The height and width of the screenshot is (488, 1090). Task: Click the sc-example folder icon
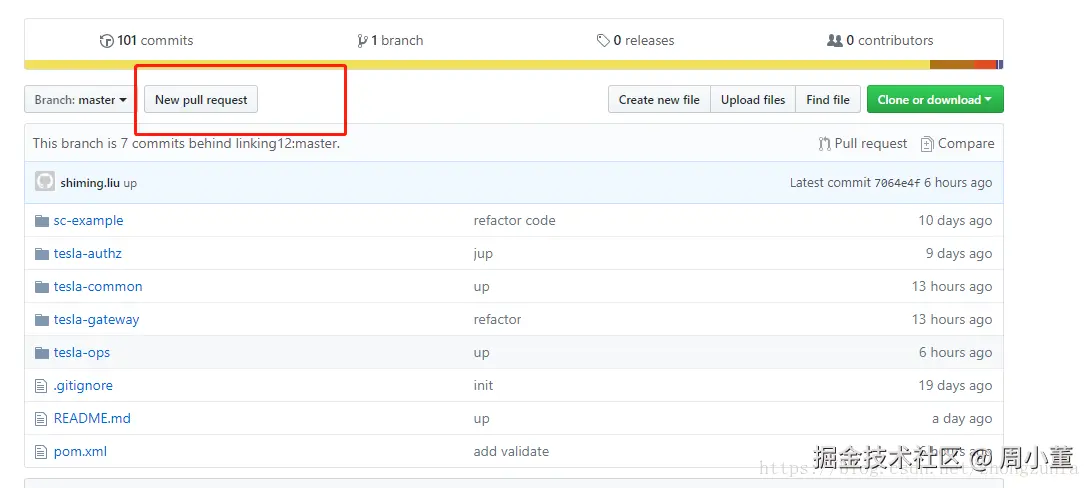click(x=42, y=221)
